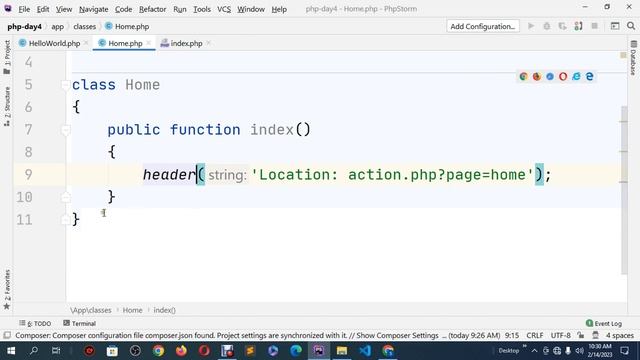Open the 4 spaces indent selector
The image size is (640, 360).
point(620,336)
